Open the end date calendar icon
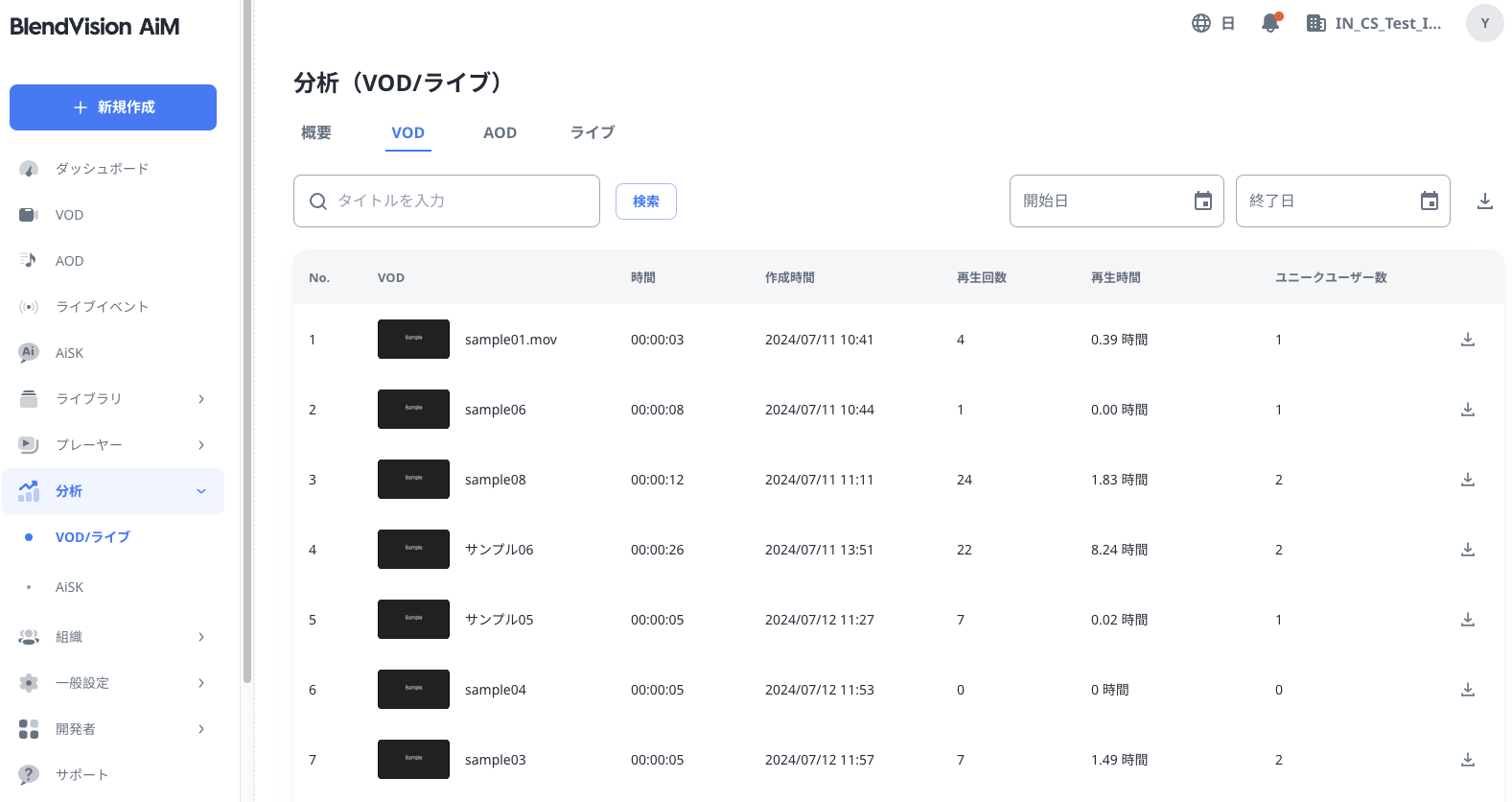1512x802 pixels. pos(1429,201)
